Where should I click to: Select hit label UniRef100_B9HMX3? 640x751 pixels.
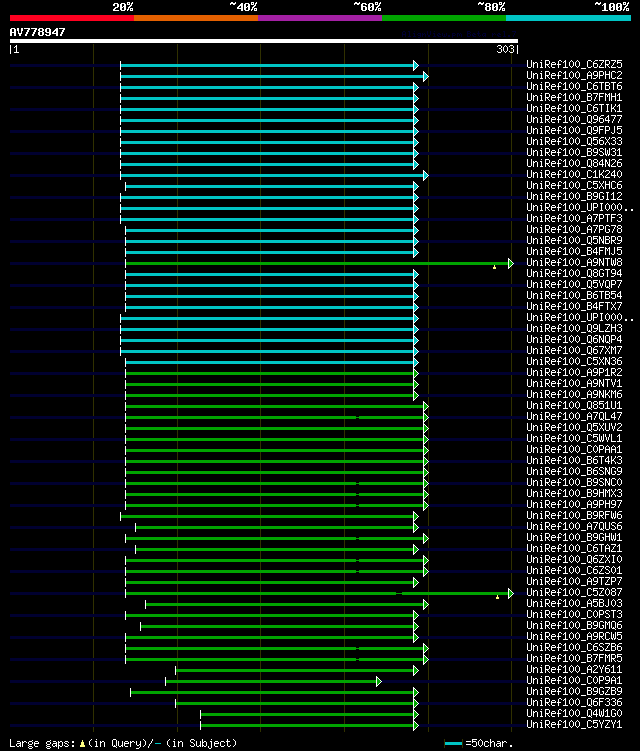[x=574, y=494]
